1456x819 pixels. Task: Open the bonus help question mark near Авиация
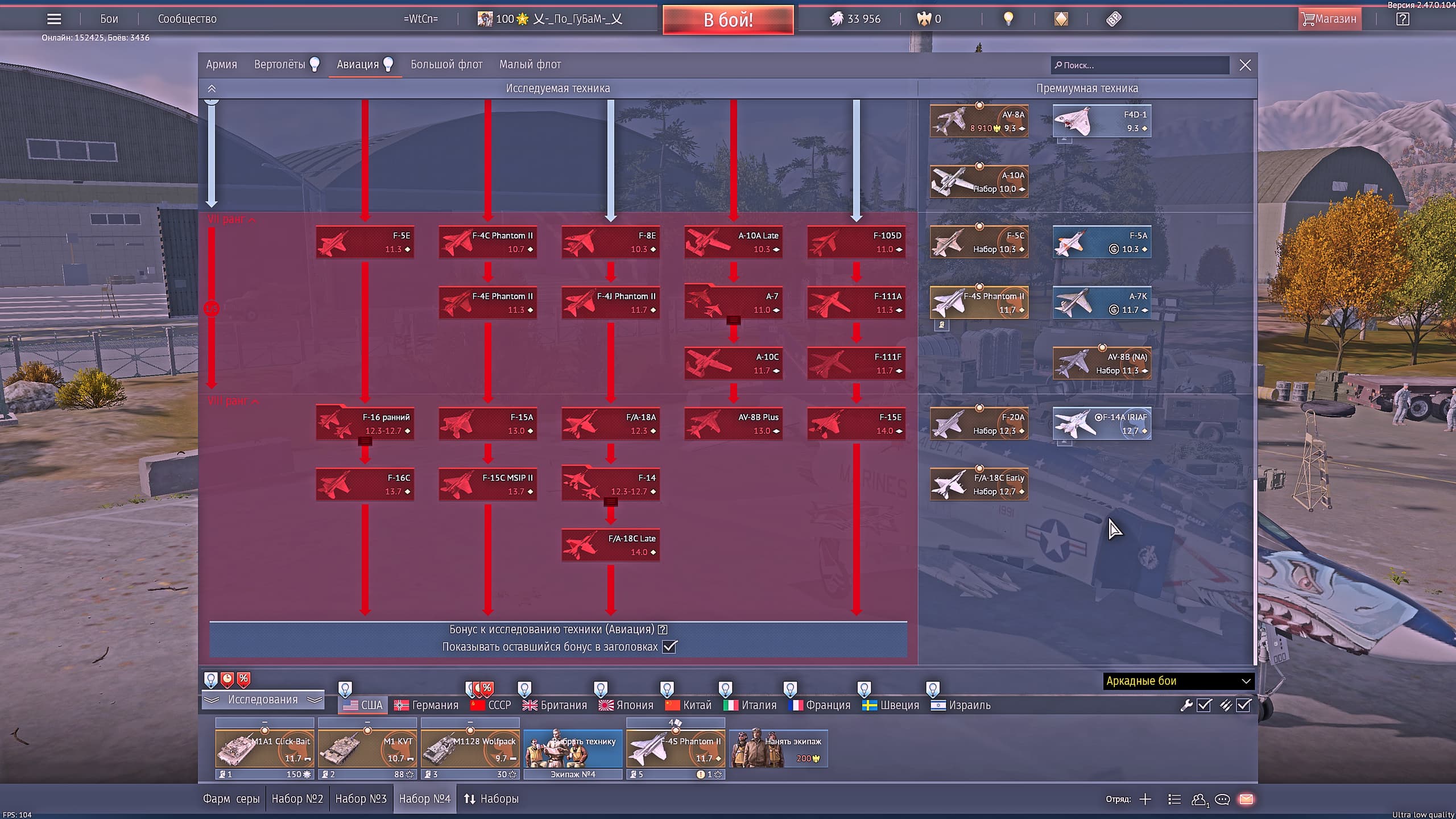[x=663, y=630]
